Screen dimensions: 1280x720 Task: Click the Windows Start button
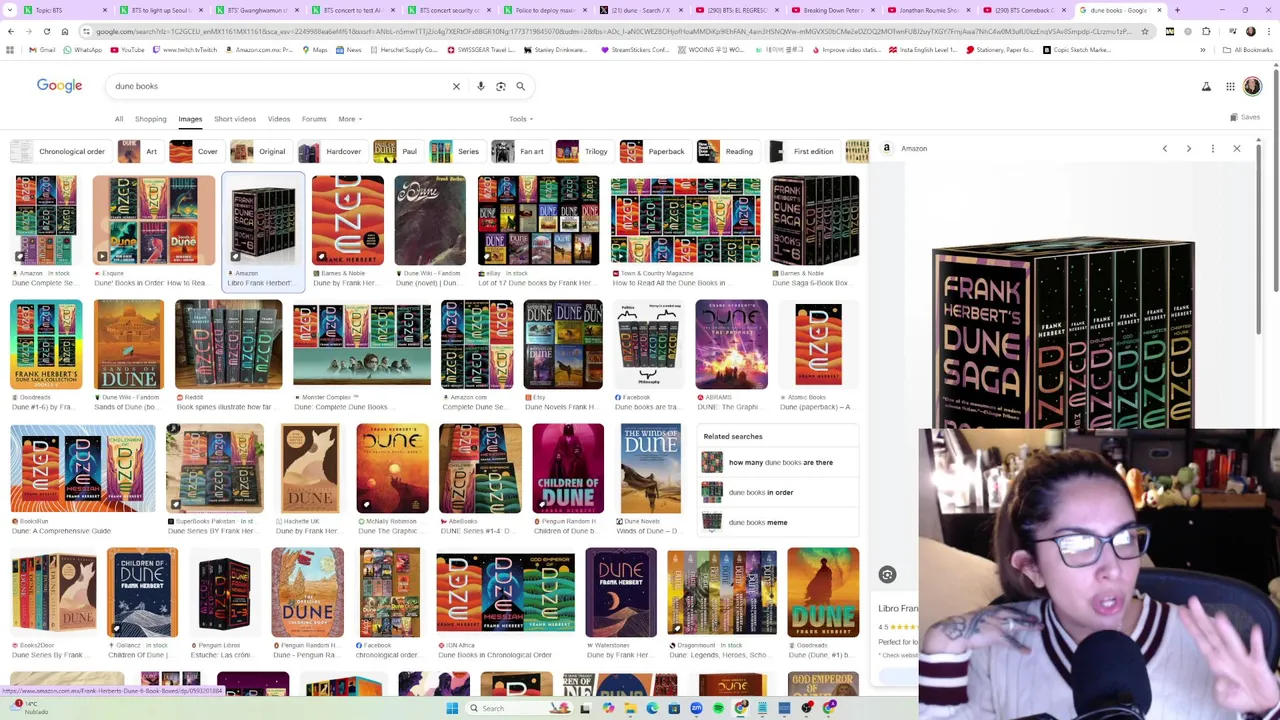pos(452,708)
